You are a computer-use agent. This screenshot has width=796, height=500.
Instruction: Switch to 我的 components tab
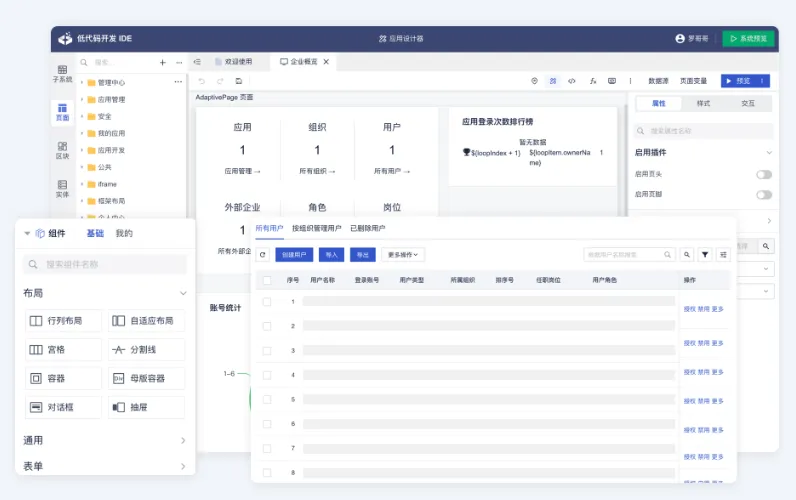124,234
